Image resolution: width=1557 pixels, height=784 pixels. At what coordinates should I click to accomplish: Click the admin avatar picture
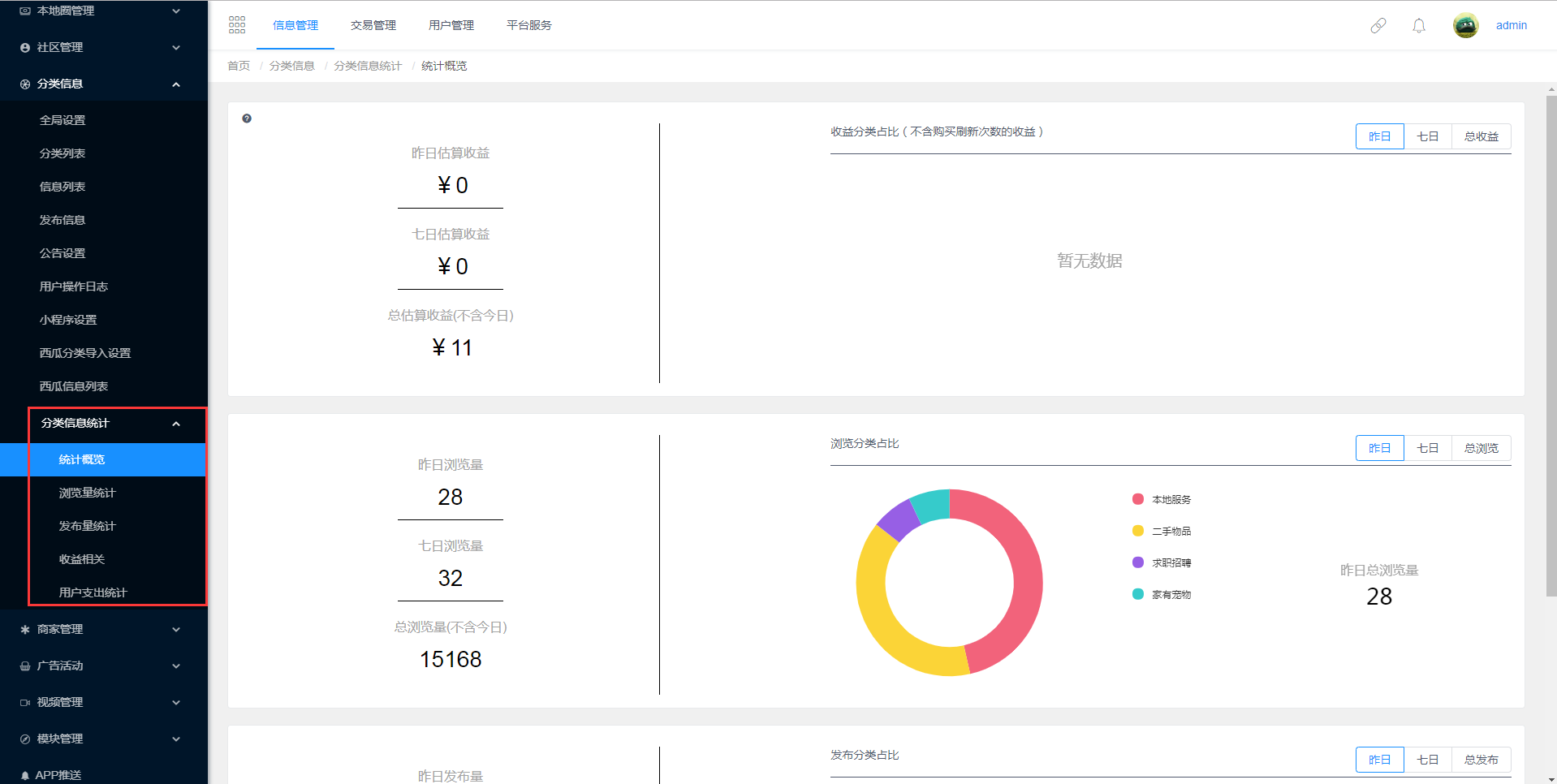click(1466, 26)
